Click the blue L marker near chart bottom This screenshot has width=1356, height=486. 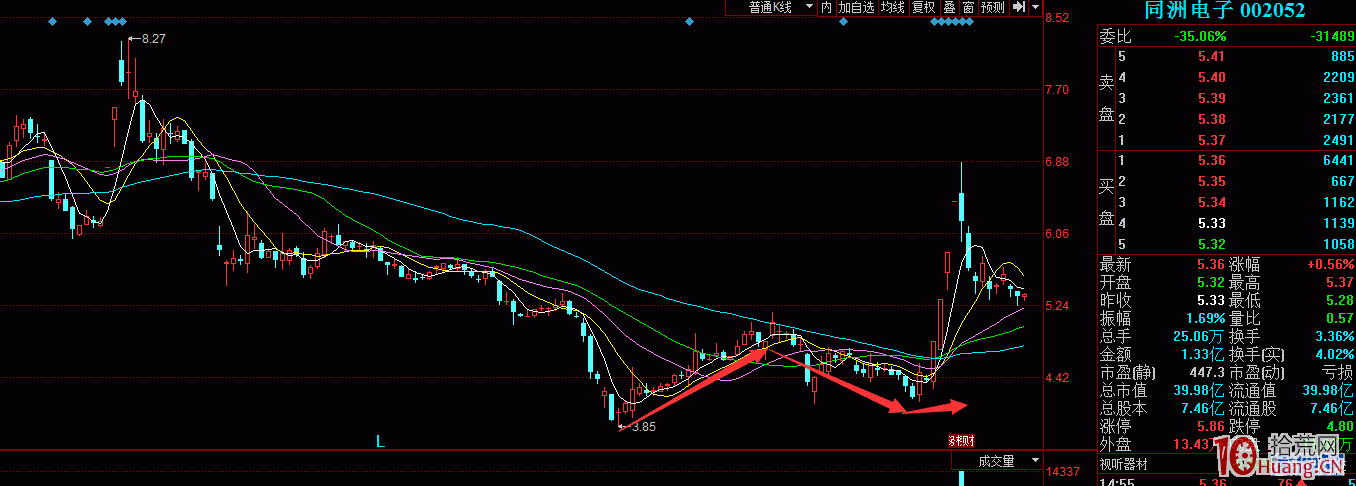380,440
